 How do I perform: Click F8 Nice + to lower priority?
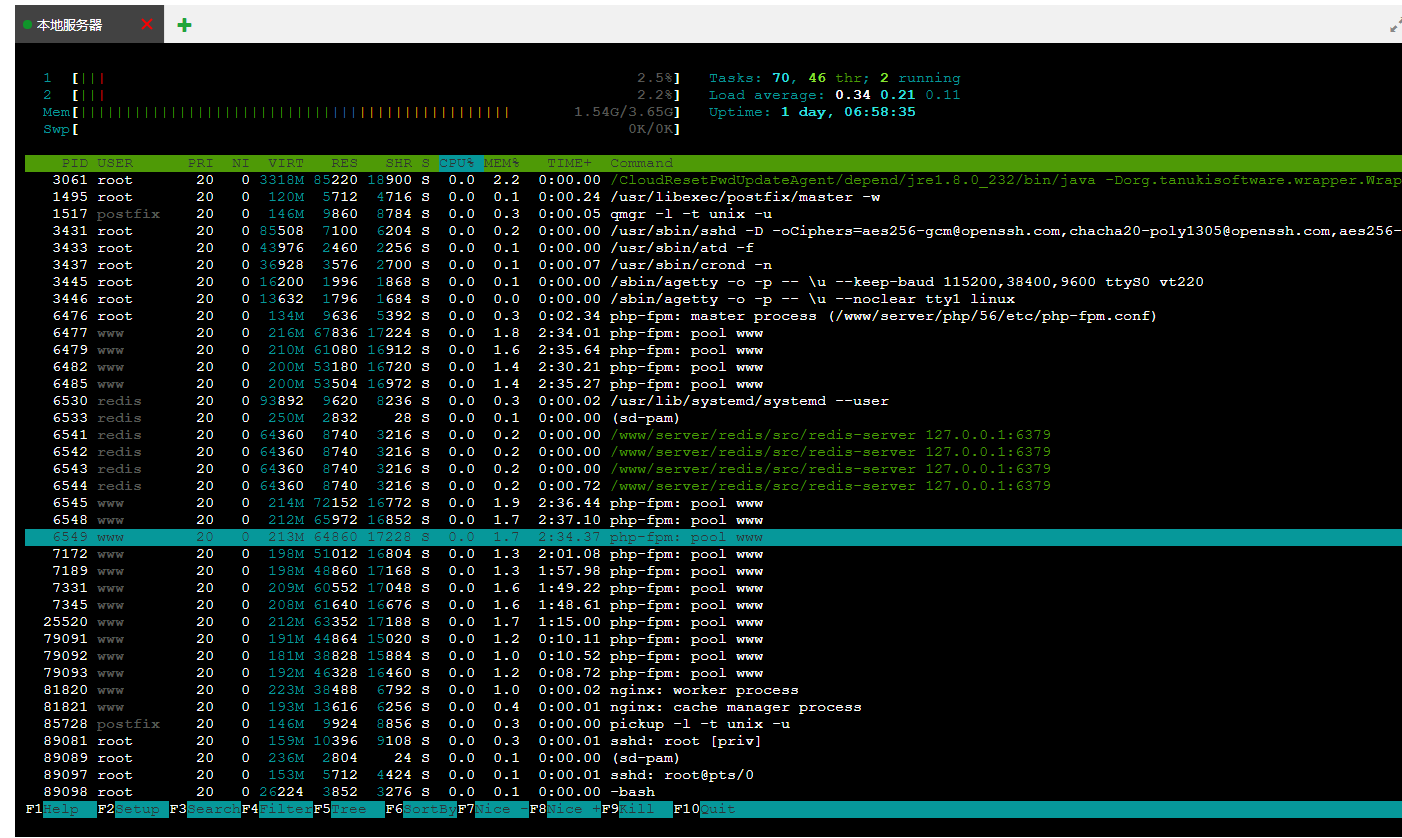point(565,809)
